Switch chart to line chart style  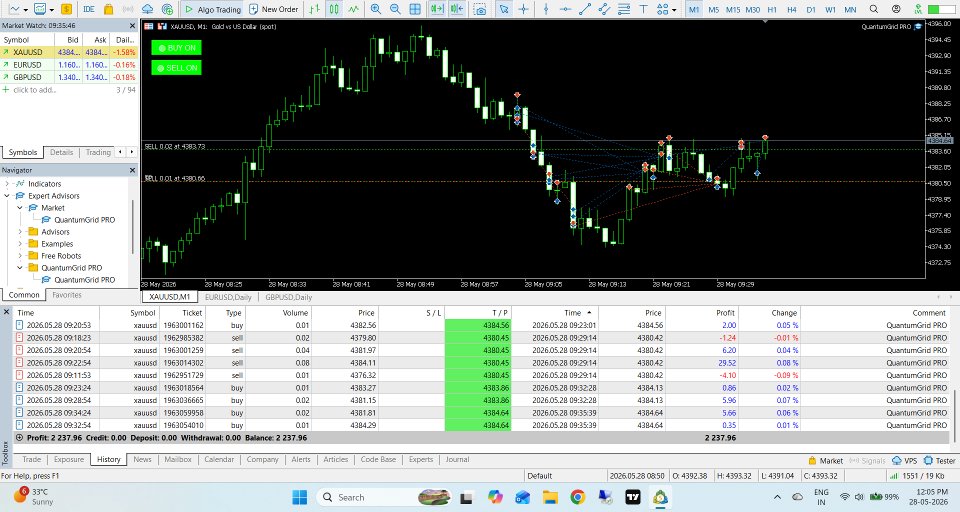pyautogui.click(x=354, y=9)
